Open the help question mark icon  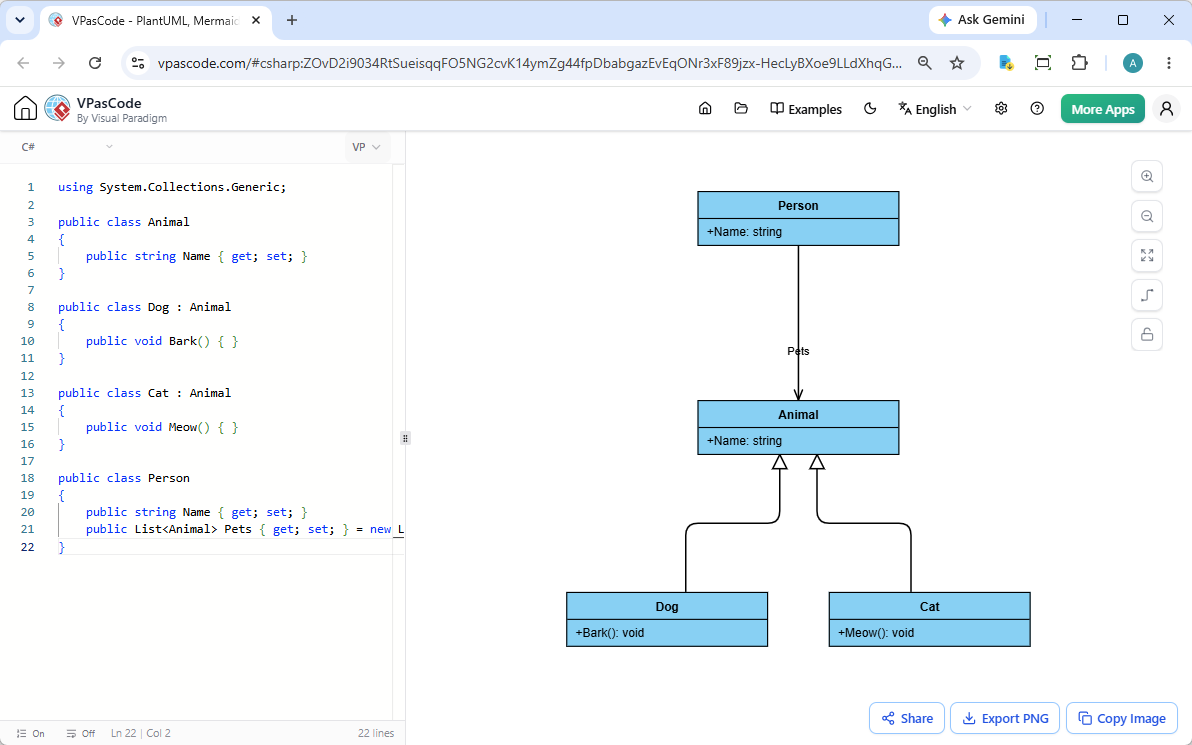pyautogui.click(x=1037, y=109)
